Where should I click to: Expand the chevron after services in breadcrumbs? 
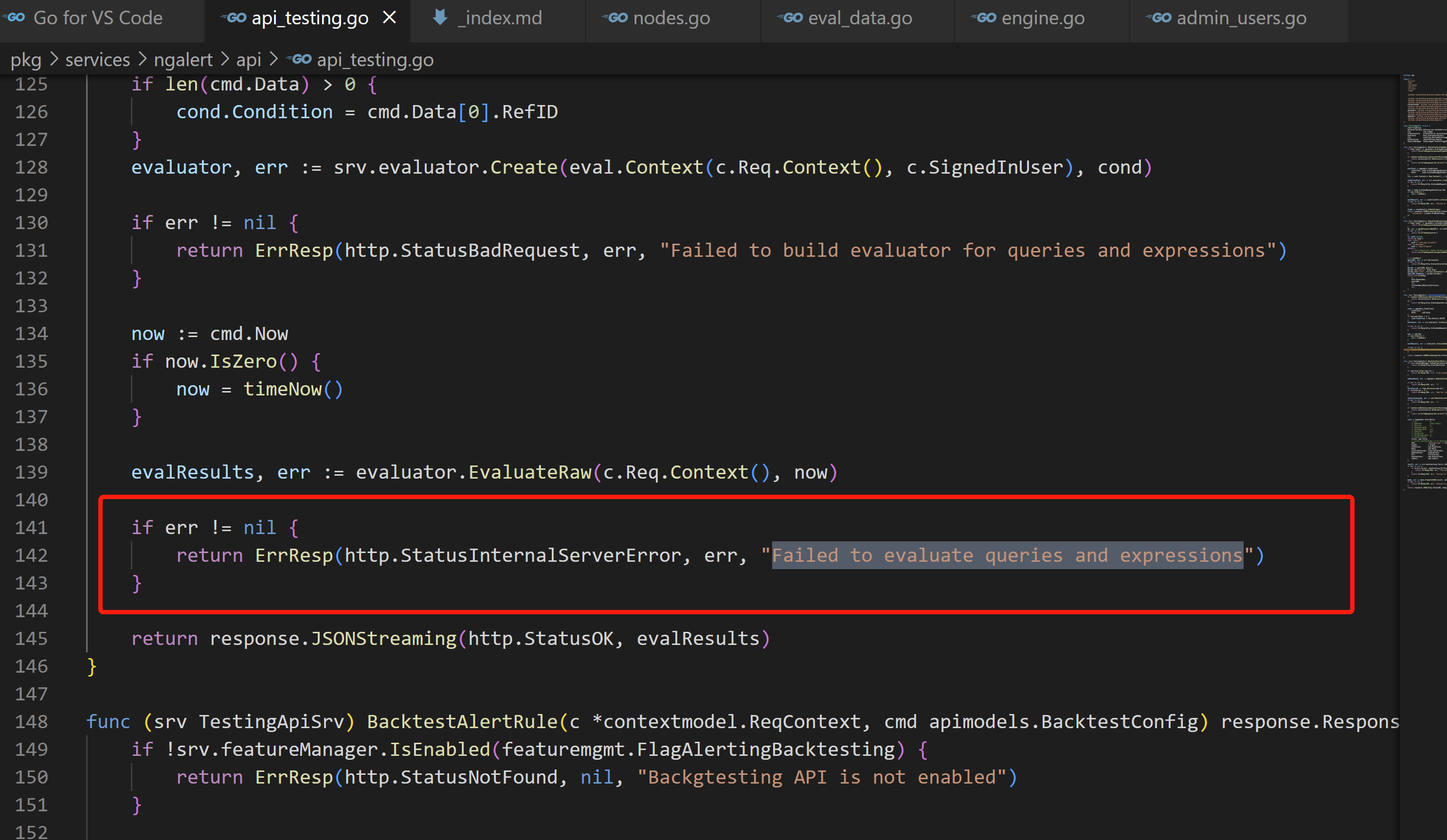pyautogui.click(x=143, y=59)
